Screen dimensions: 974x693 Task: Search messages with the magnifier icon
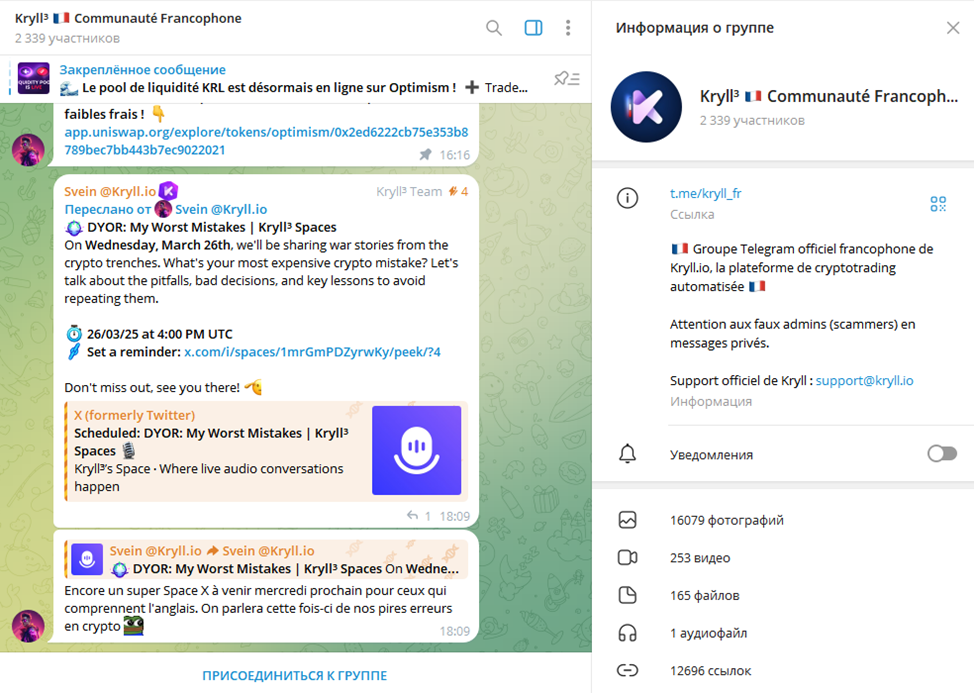(494, 28)
